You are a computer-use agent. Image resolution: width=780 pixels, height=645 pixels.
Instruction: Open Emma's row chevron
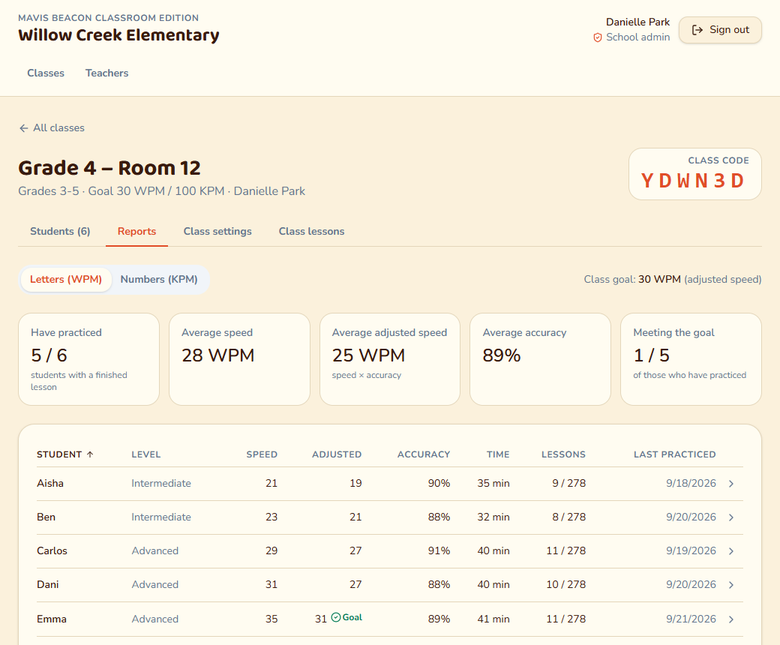731,619
